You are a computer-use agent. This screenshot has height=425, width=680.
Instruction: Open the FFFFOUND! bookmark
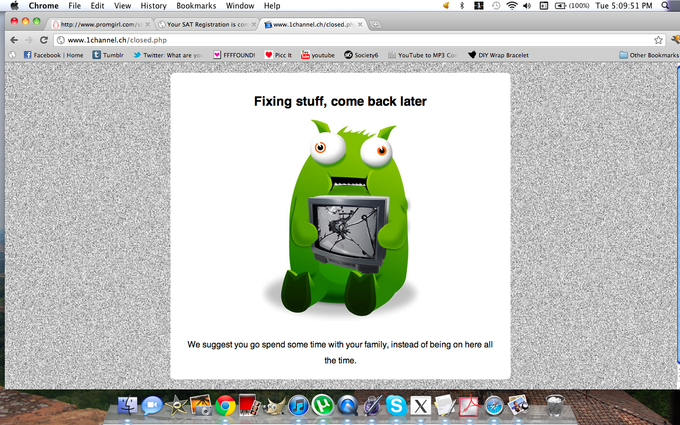234,55
